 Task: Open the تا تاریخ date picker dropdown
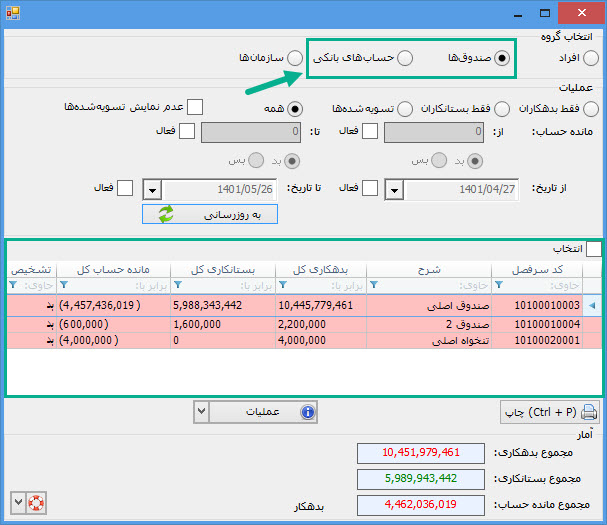click(x=152, y=189)
